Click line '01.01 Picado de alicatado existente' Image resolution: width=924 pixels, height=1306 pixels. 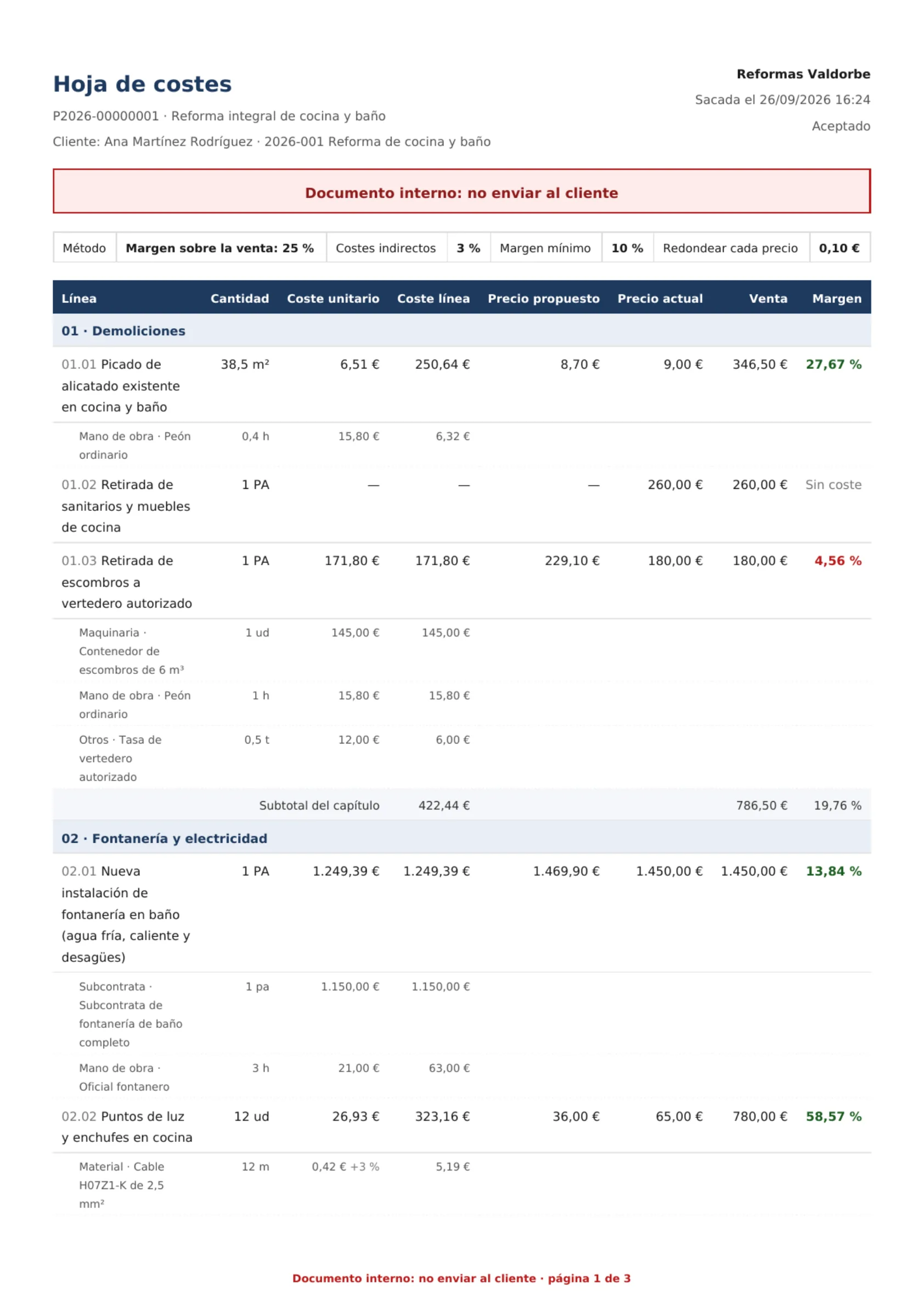121,385
